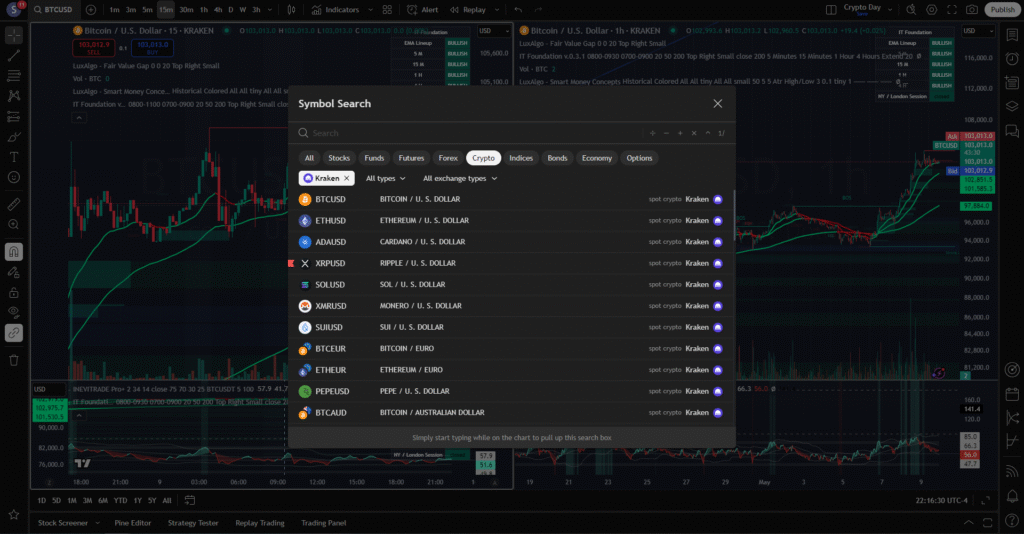Screen dimensions: 1024x534
Task: Toggle lock all drawing tools
Action: (14, 292)
